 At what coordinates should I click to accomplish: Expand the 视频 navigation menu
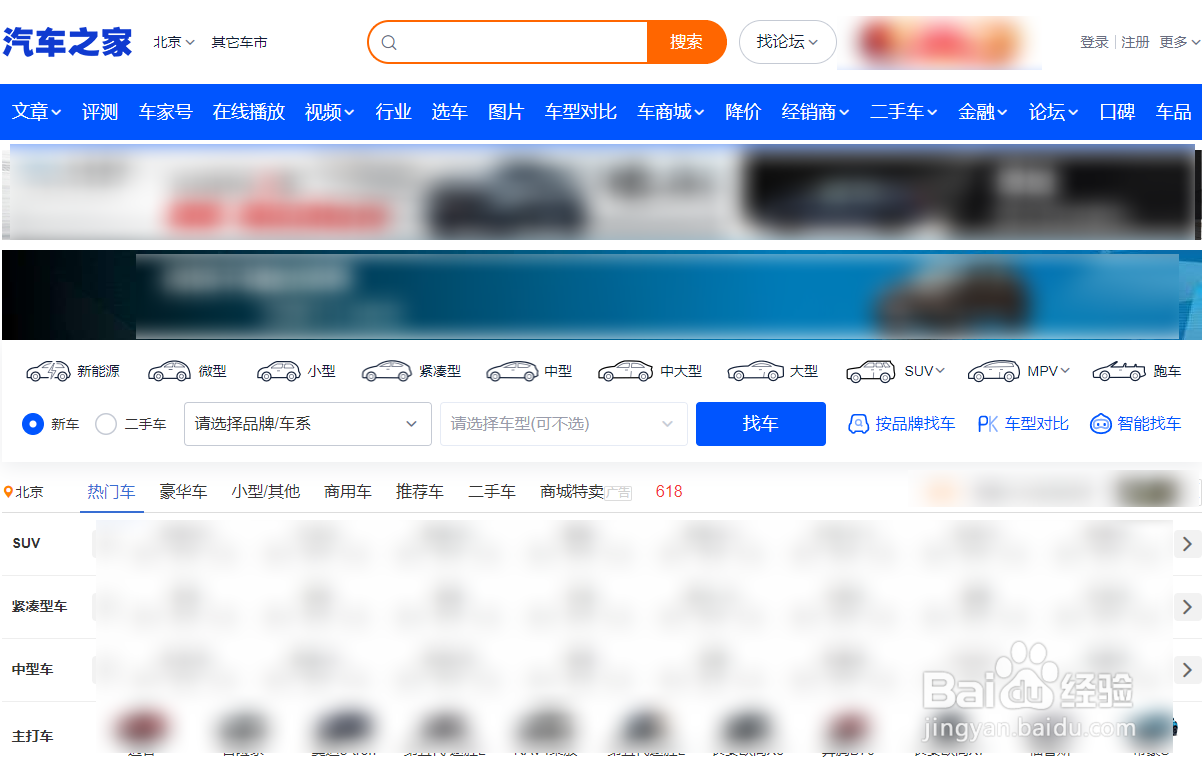(x=330, y=112)
